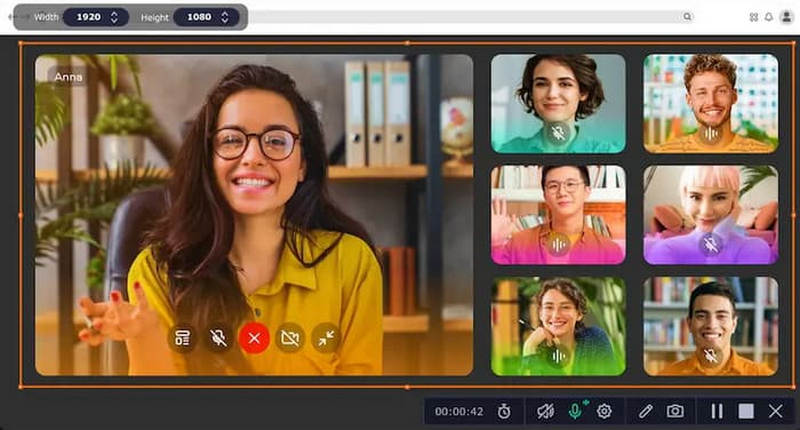Select the pencil drawing tool
Screen dimensions: 800x430
646,411
